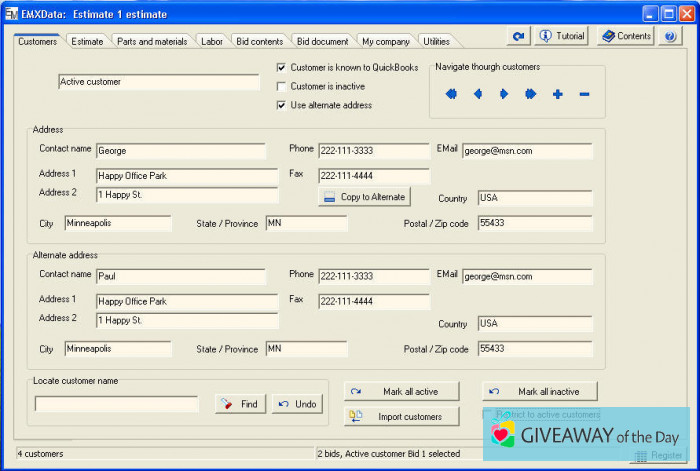Switch to the Parts and materials tab
700x471 pixels.
tap(151, 42)
